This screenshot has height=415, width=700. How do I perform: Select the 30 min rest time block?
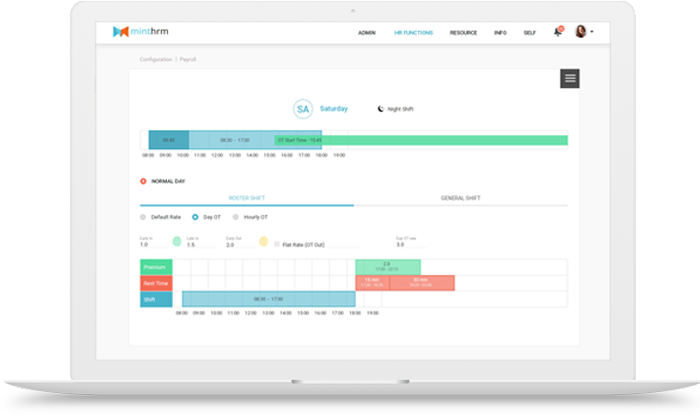pos(422,283)
